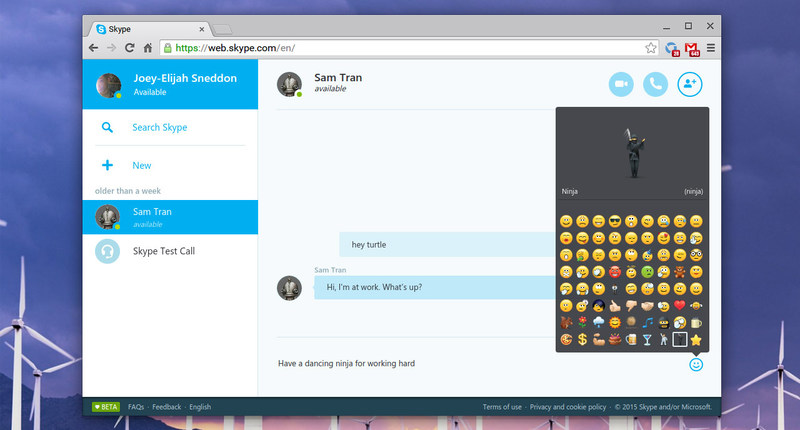This screenshot has height=430, width=800.
Task: Change language via English footer link
Action: (x=200, y=407)
